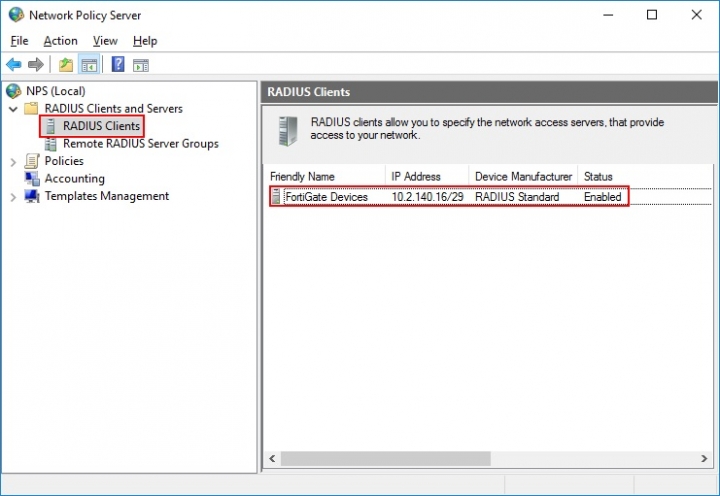Click the server icon beside the RADIUS clients description

[288, 131]
